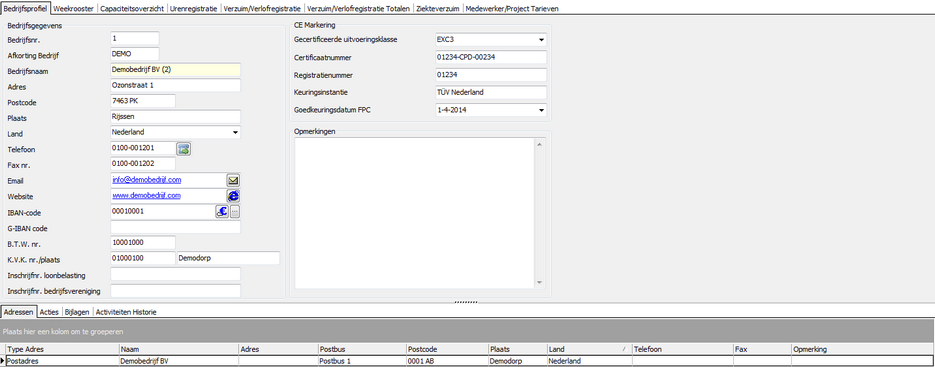
Task: Click the Opmerking column header
Action: point(863,349)
